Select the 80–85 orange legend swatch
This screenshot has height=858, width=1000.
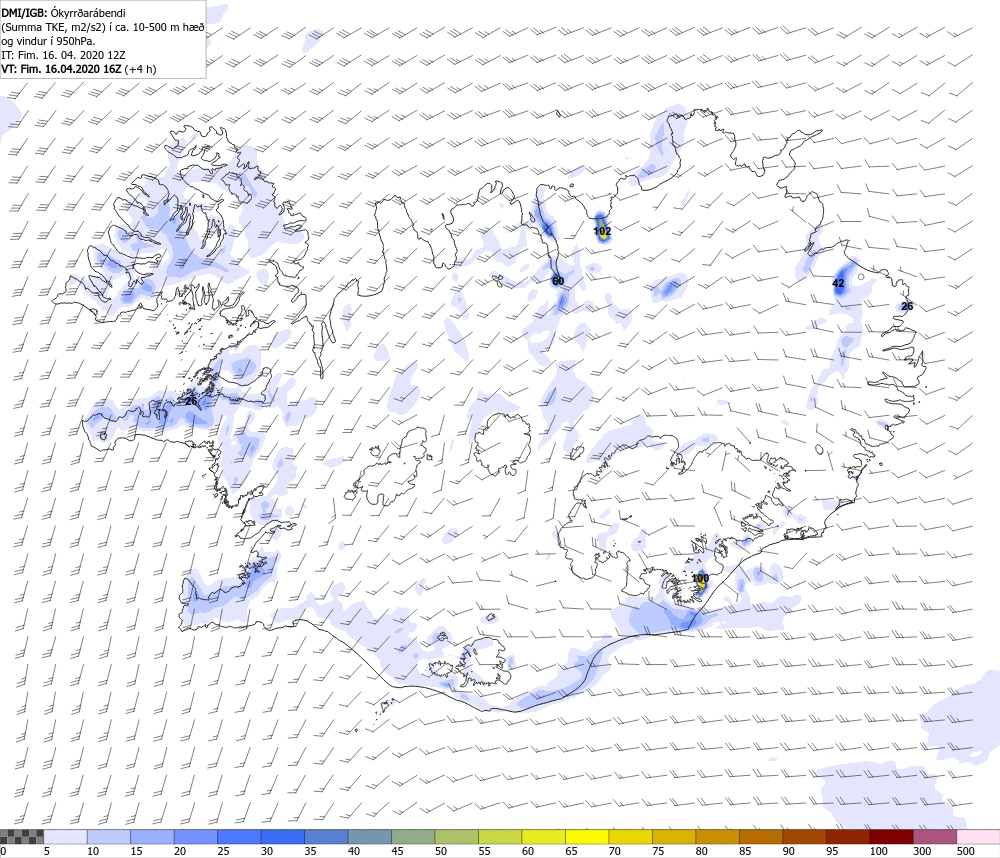[717, 837]
